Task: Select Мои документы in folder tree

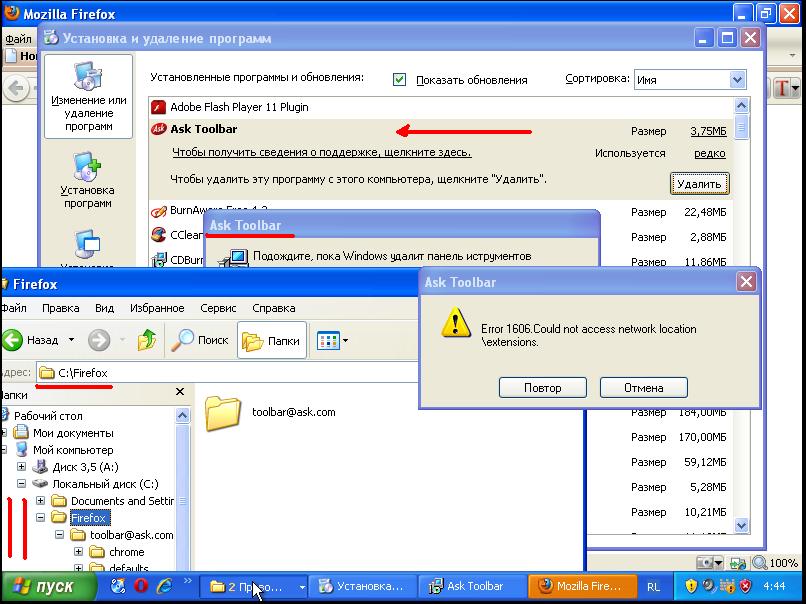Action: tap(73, 433)
